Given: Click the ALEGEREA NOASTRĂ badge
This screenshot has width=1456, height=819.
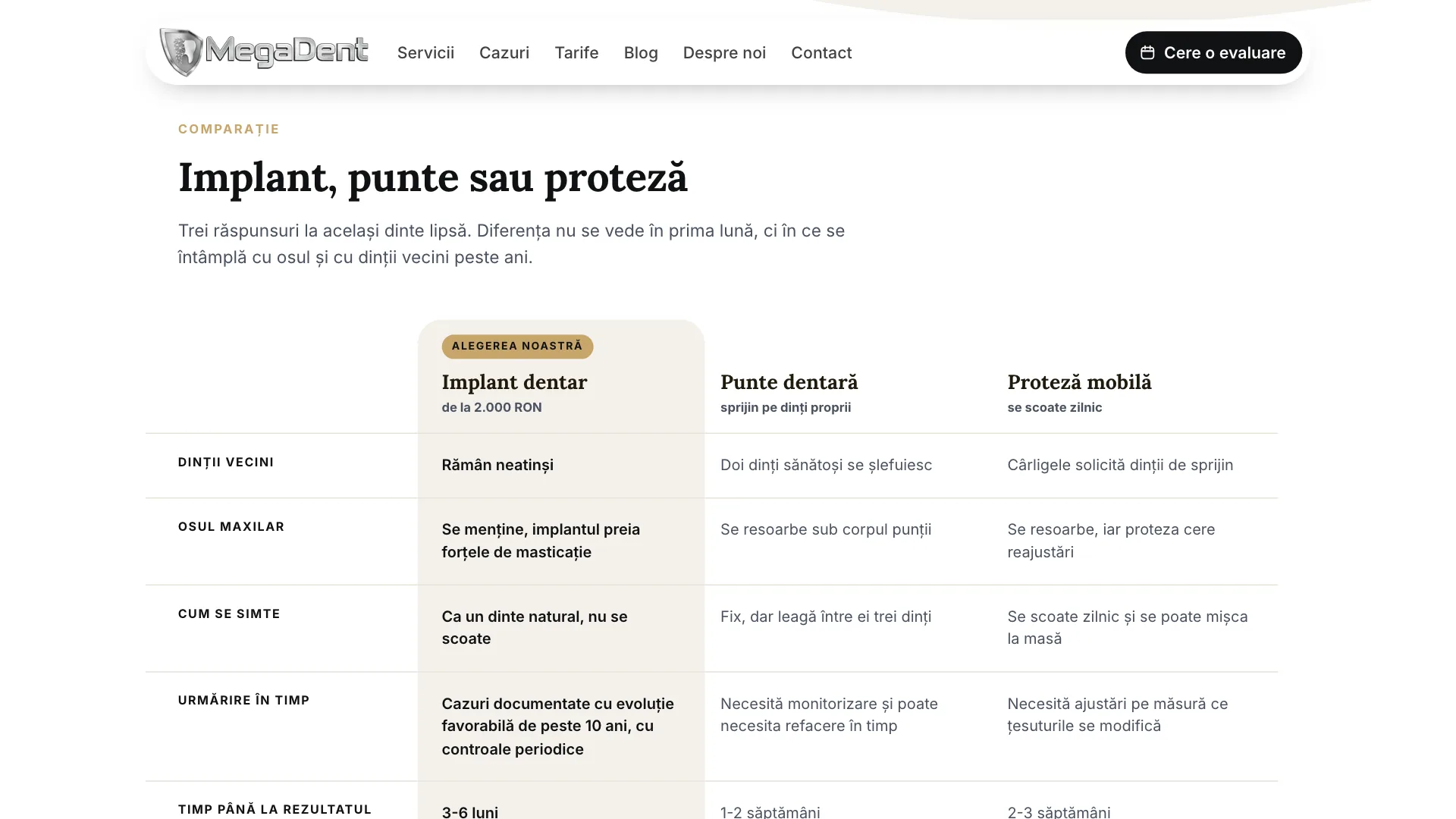Looking at the screenshot, I should pyautogui.click(x=517, y=346).
